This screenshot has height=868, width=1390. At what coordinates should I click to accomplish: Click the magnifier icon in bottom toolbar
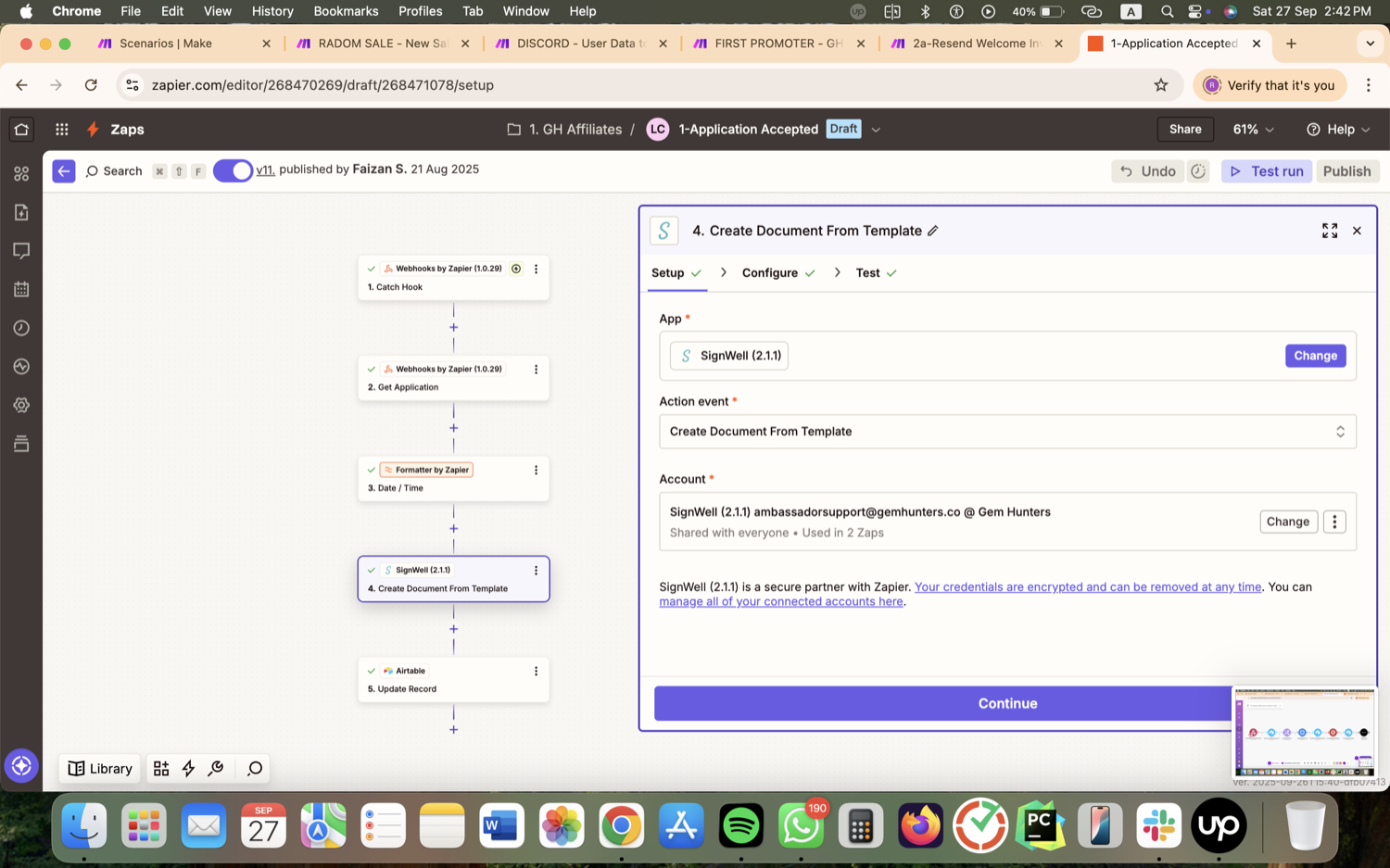(x=255, y=769)
